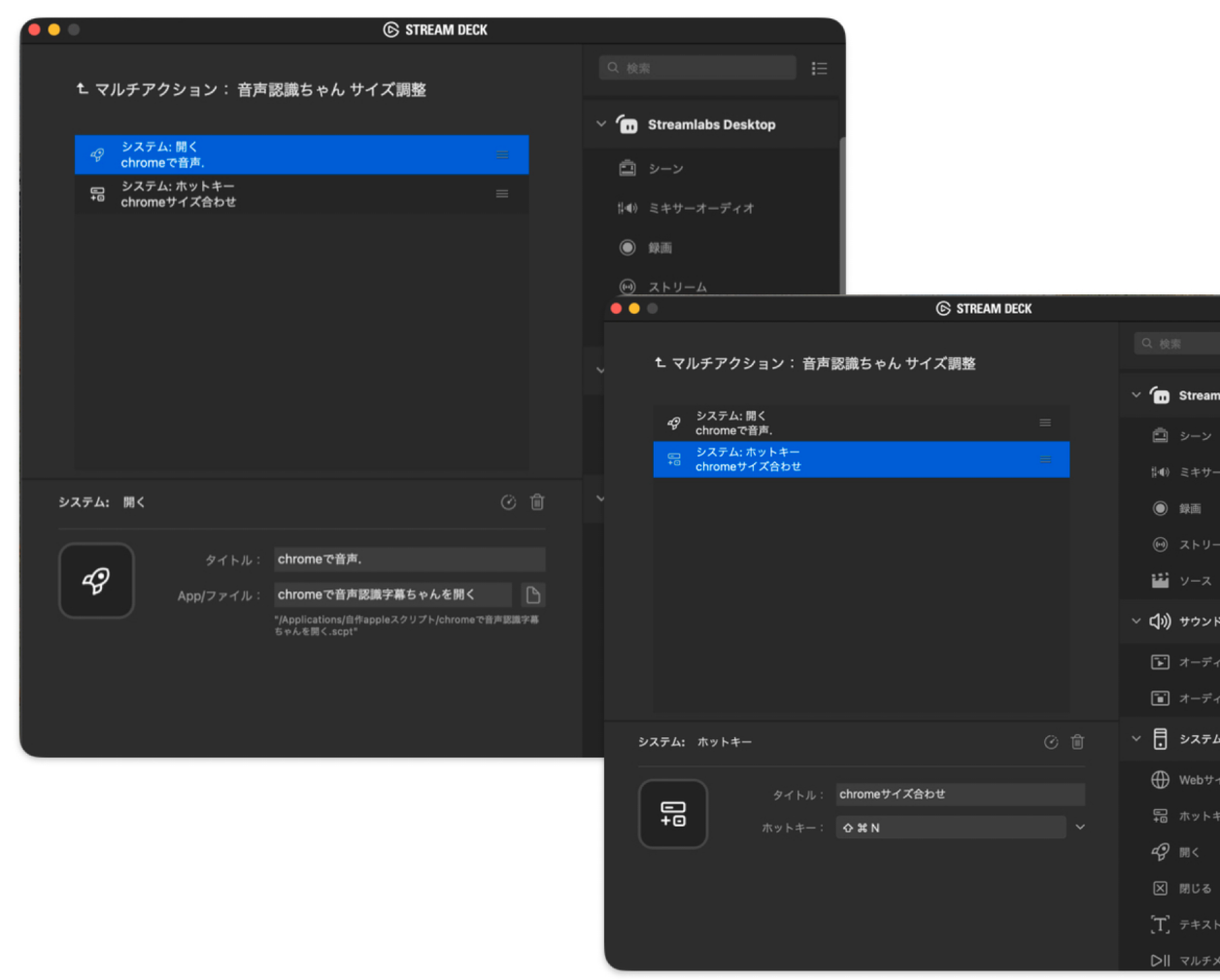Click back arrow beside front window's multi-action title

tap(661, 363)
